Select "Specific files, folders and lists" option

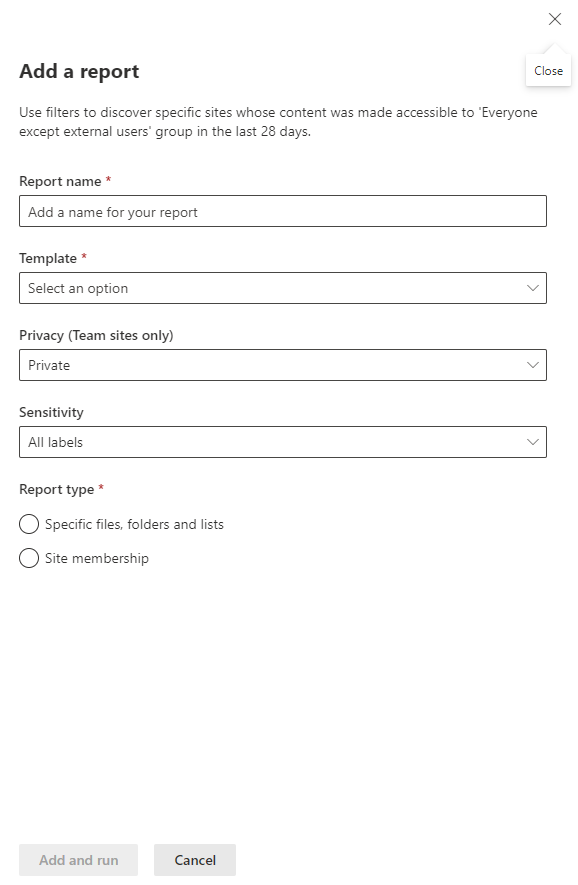coord(29,524)
